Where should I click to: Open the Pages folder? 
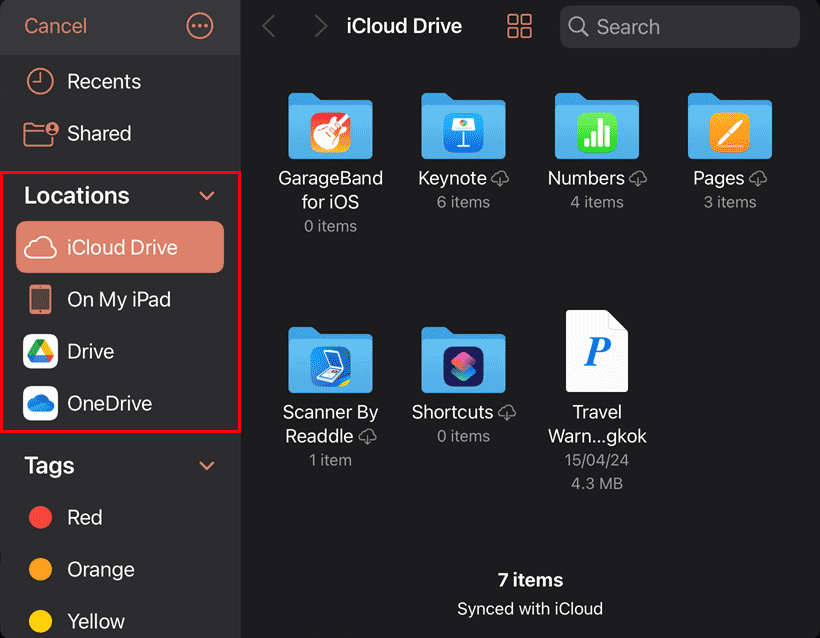(x=730, y=127)
